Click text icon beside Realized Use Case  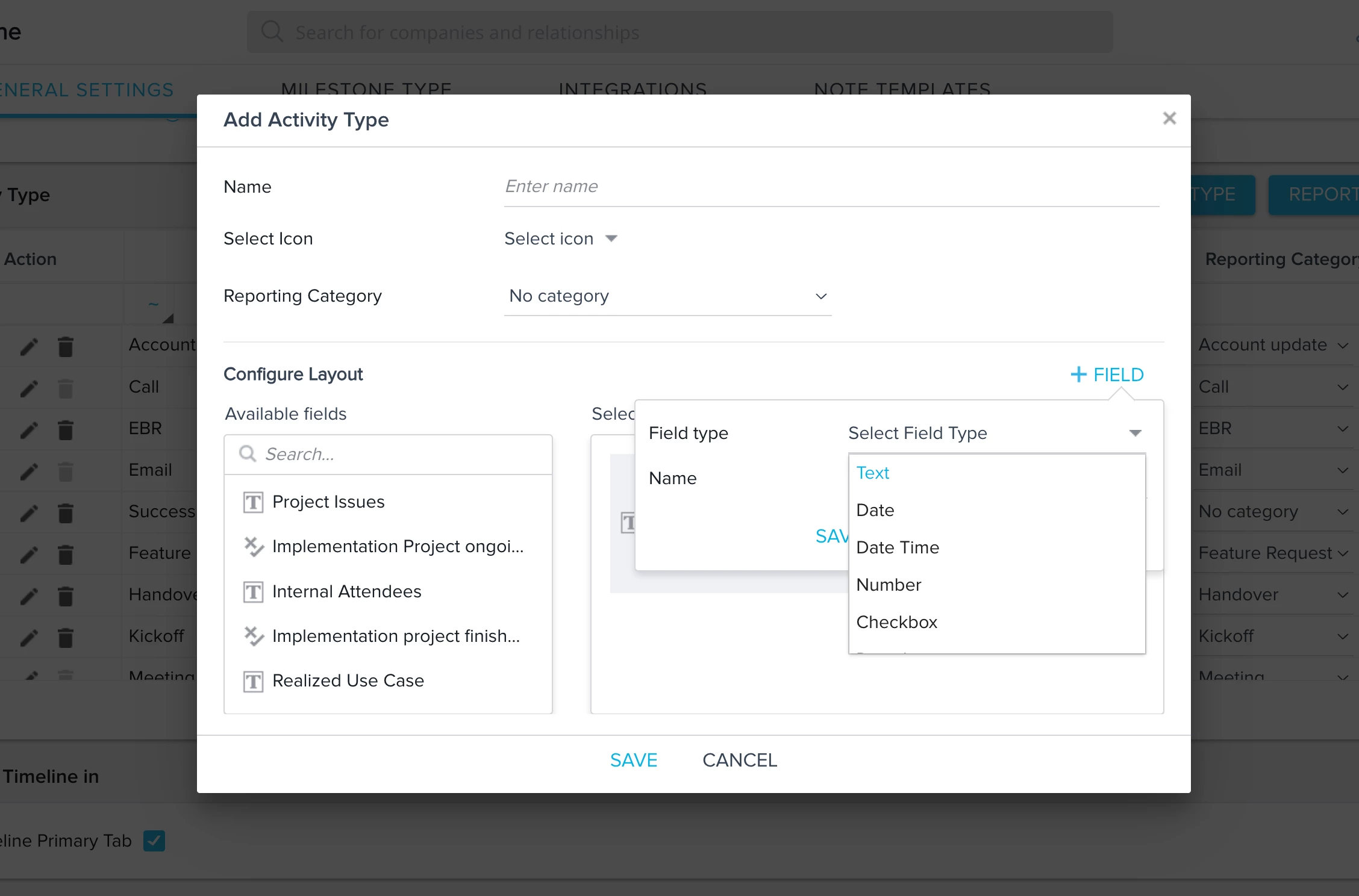click(x=253, y=681)
